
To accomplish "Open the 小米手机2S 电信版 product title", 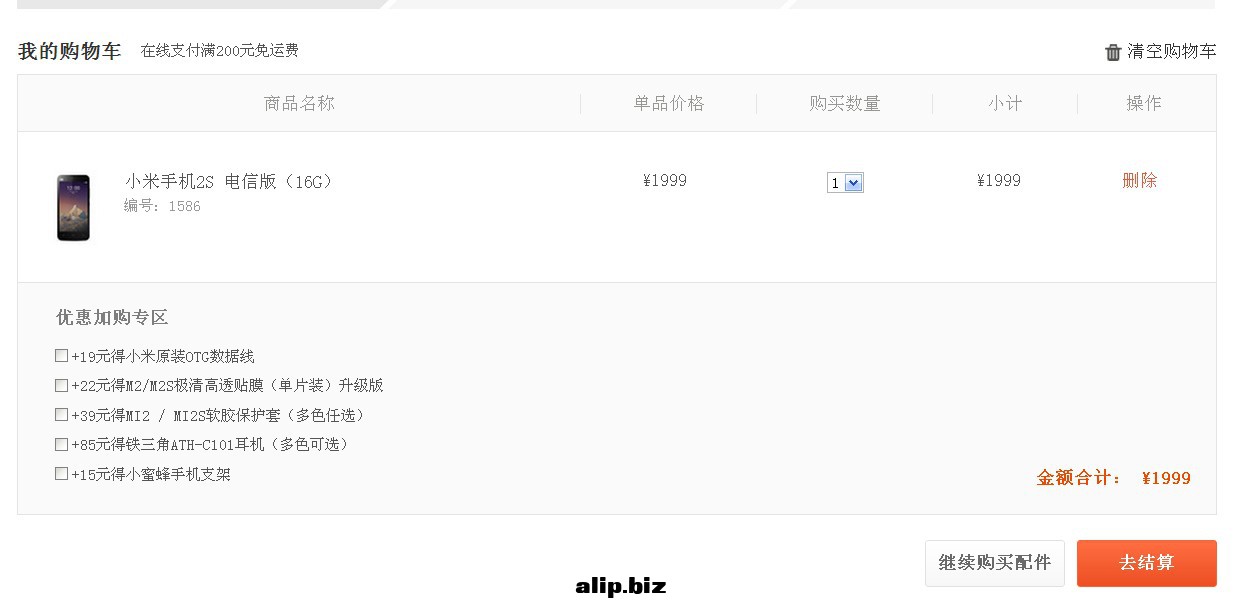I will pos(229,181).
